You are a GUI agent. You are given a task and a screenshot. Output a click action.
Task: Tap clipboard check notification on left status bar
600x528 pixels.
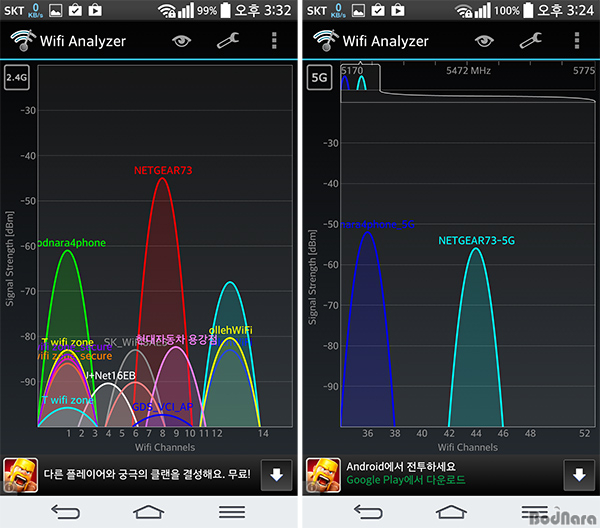click(75, 10)
